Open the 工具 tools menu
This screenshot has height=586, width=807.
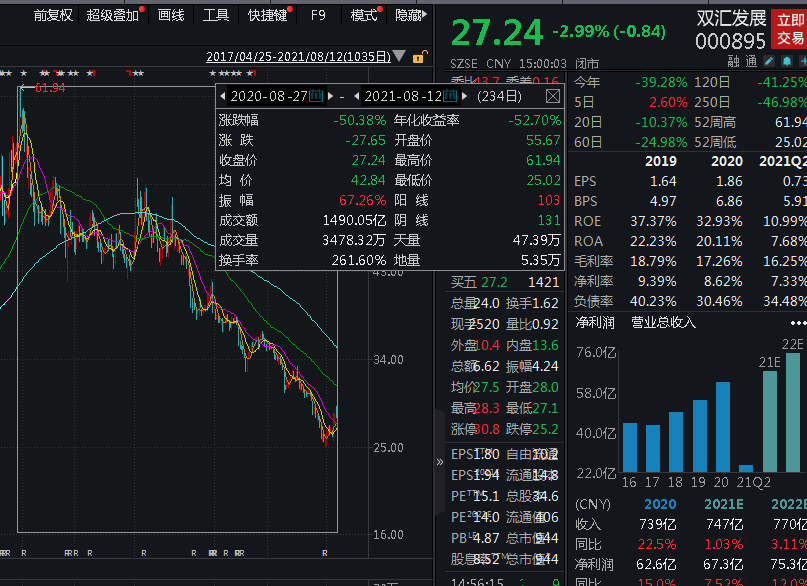click(x=216, y=15)
